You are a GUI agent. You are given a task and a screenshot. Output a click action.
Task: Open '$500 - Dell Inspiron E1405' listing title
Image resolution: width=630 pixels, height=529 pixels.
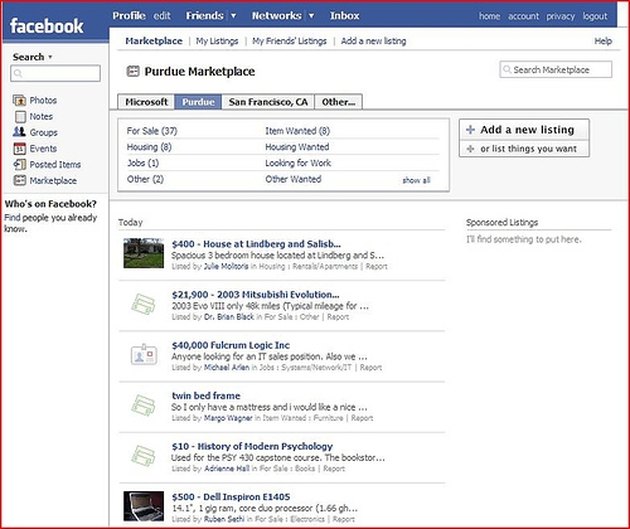tap(231, 497)
